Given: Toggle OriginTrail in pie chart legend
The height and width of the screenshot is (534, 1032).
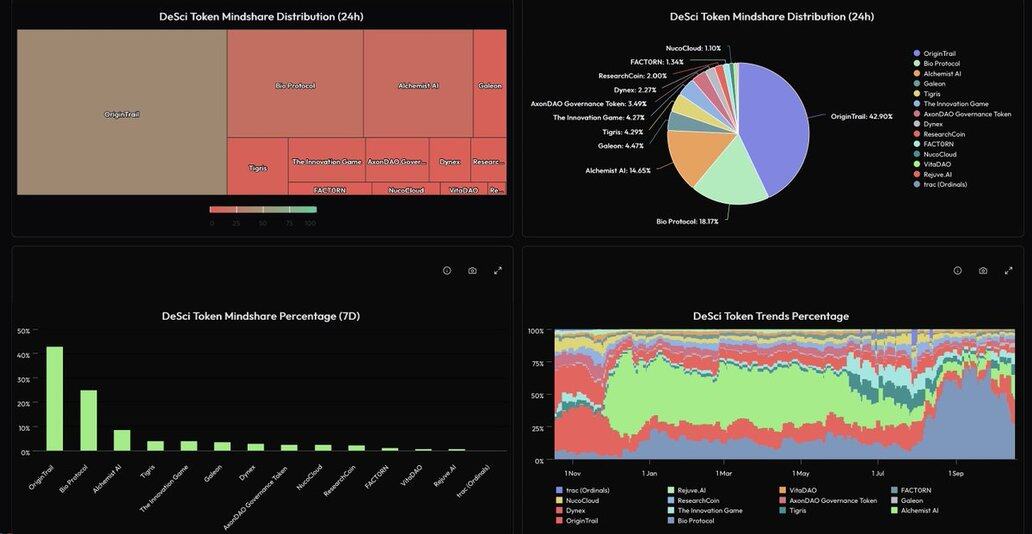Looking at the screenshot, I should click(x=940, y=53).
